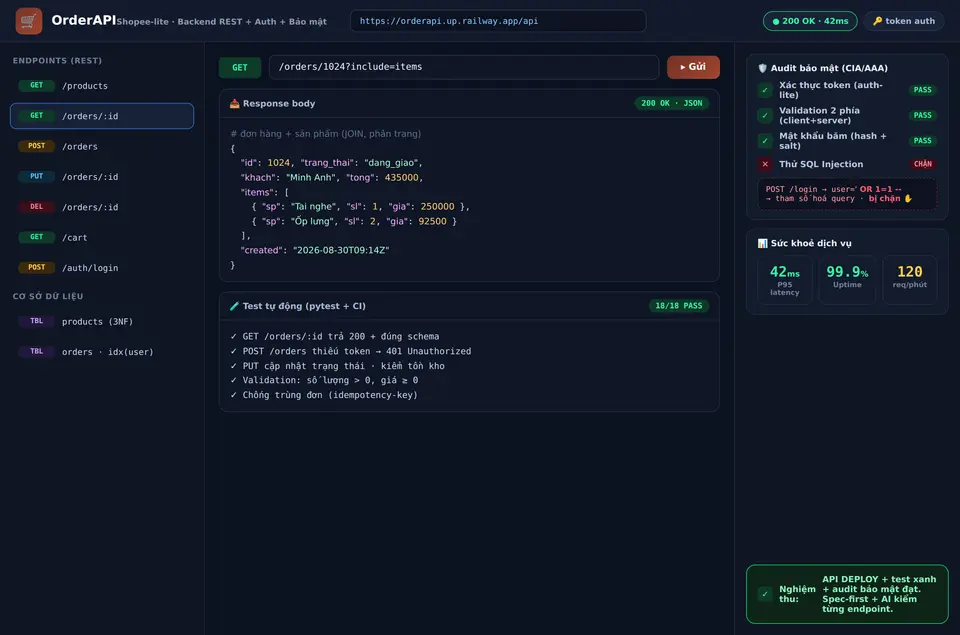This screenshot has height=635, width=960.
Task: Click the tong value 435000
Action: [402, 178]
